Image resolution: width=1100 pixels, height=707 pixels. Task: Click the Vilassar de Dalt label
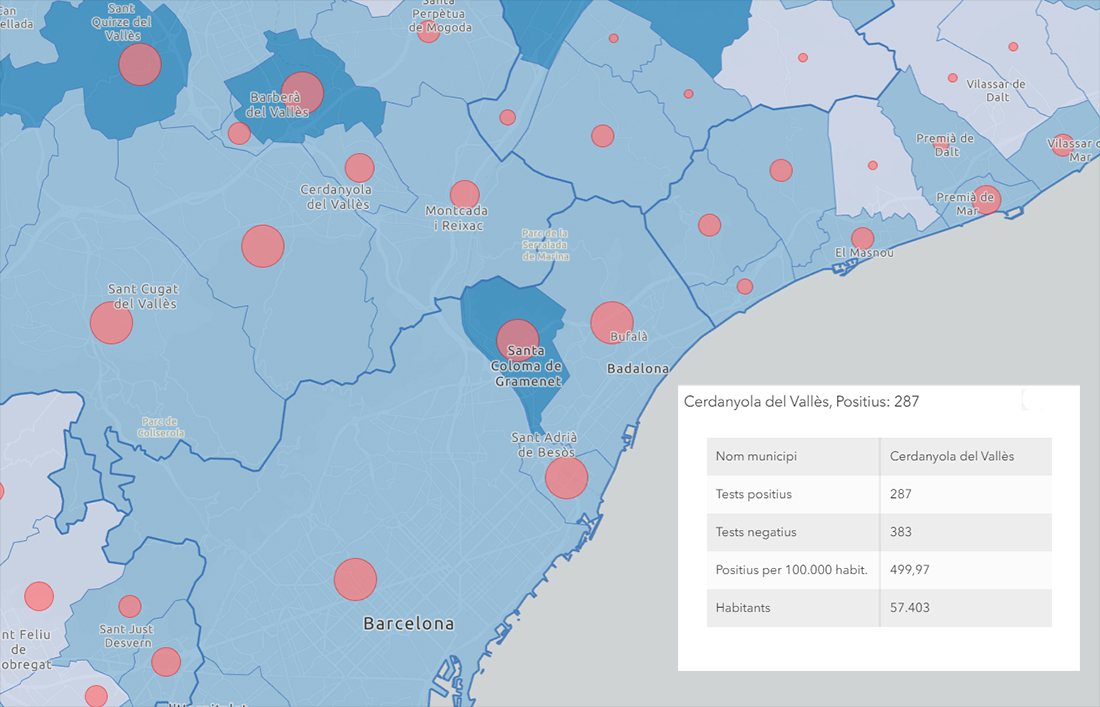point(996,90)
